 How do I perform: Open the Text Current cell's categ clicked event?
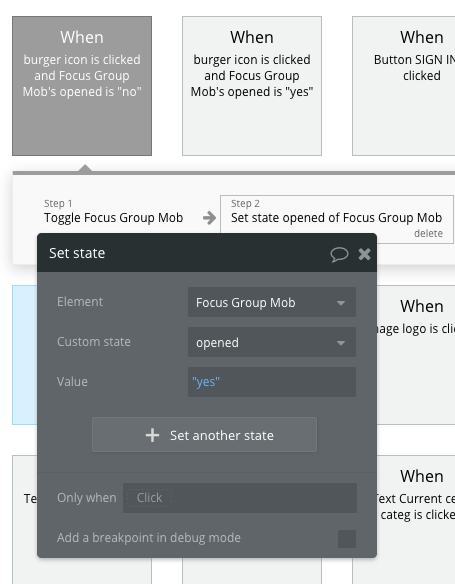pos(416,520)
